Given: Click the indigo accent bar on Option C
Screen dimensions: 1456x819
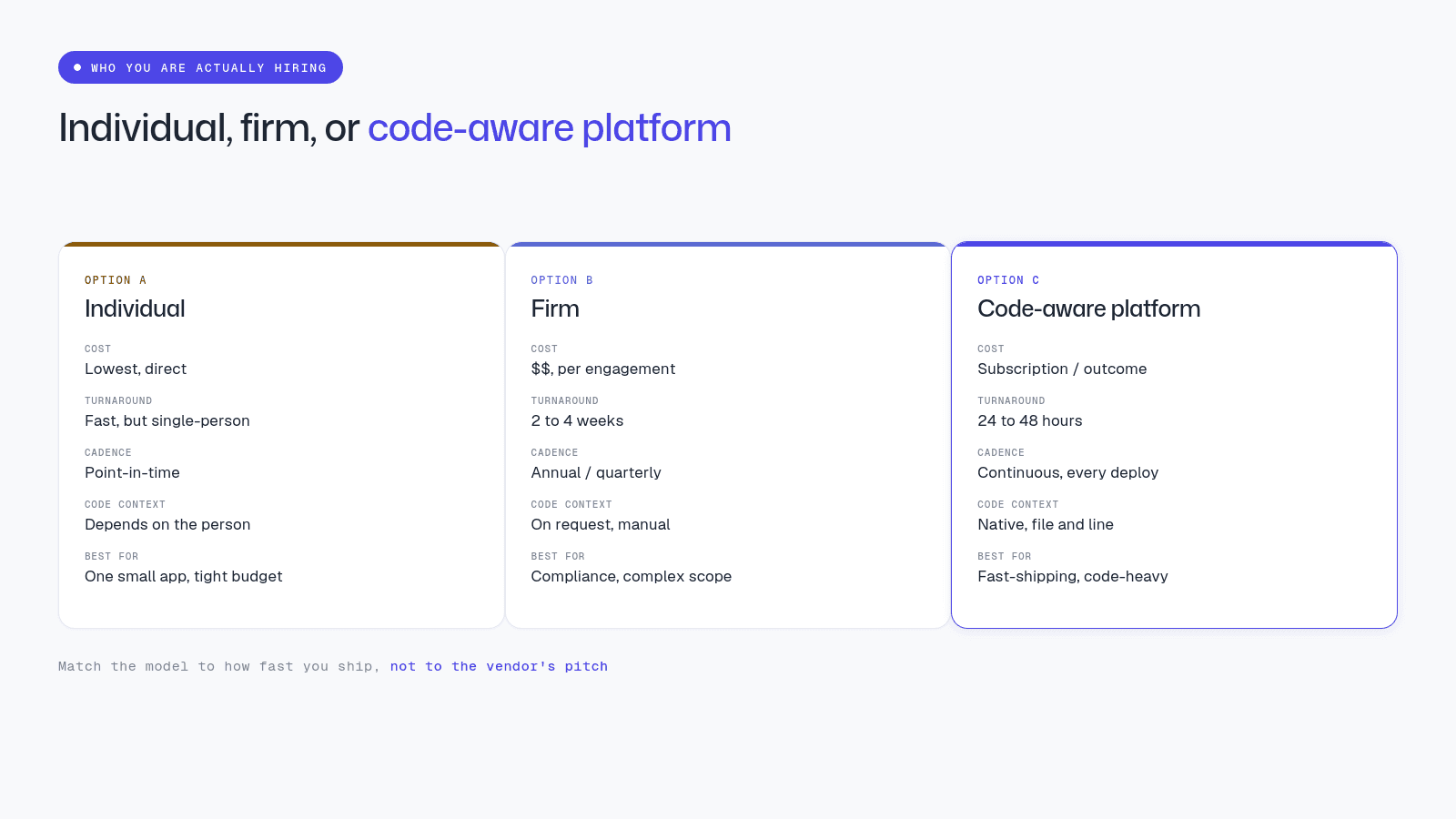Looking at the screenshot, I should [x=1174, y=244].
